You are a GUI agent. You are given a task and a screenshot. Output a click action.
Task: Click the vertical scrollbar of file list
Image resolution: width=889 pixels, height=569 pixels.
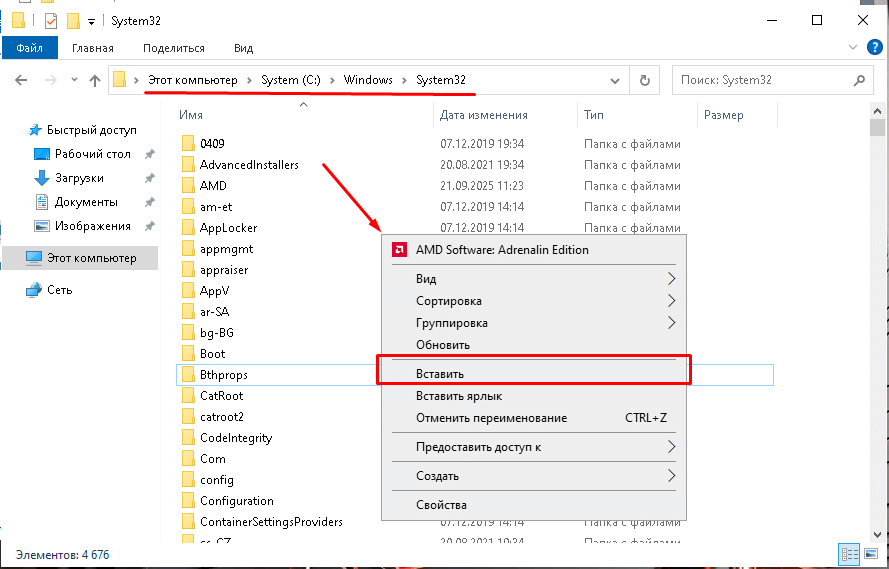point(877,300)
